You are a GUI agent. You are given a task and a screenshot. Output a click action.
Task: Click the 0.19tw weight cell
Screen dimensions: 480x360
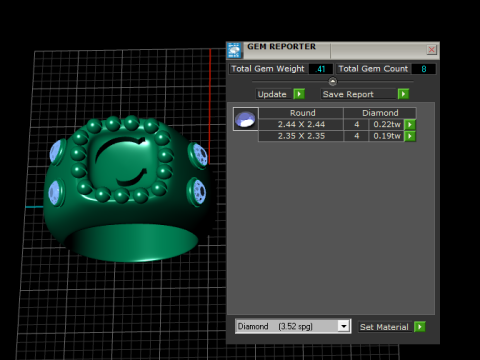[387, 136]
